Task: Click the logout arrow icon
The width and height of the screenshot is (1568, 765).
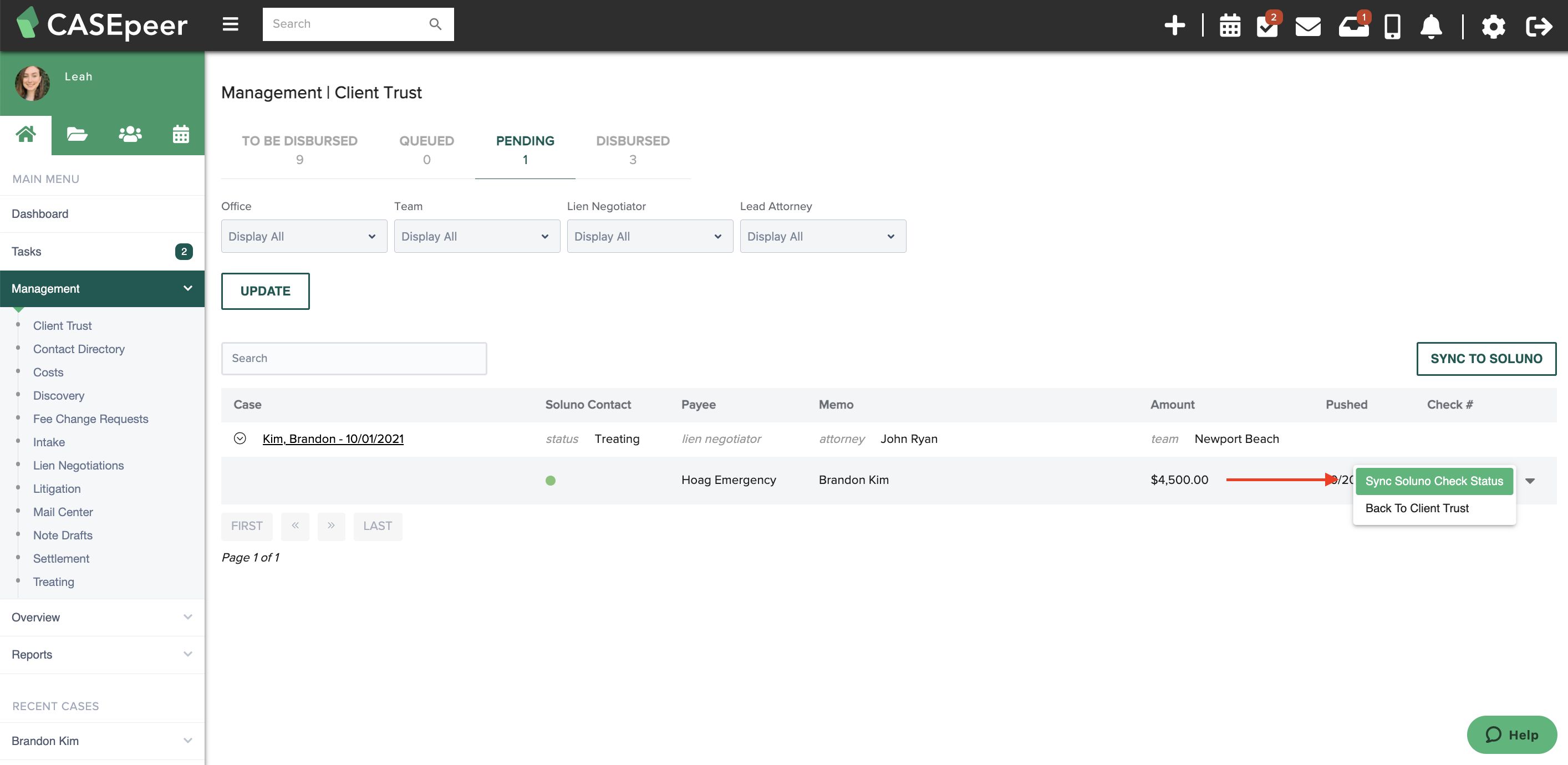Action: click(x=1539, y=26)
